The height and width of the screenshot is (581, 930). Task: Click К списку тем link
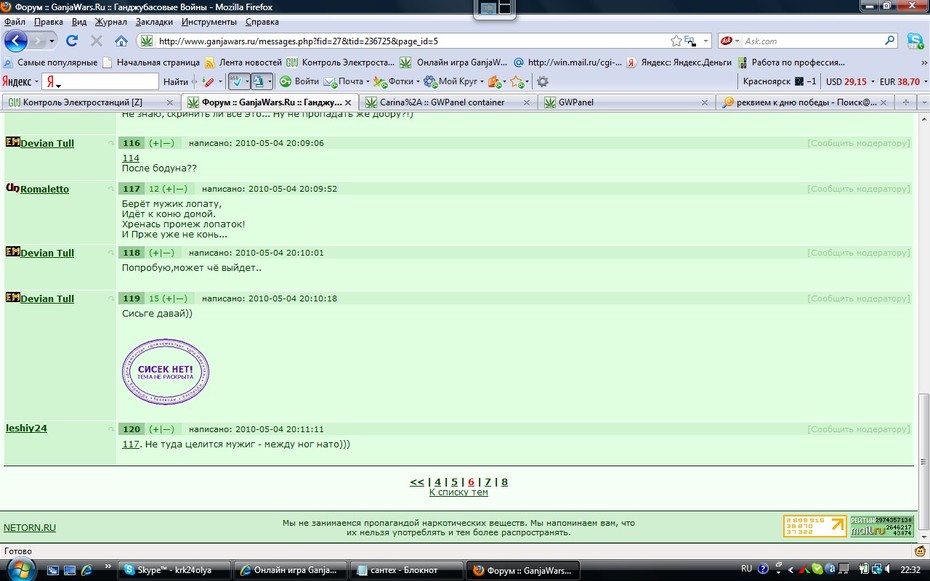[458, 492]
